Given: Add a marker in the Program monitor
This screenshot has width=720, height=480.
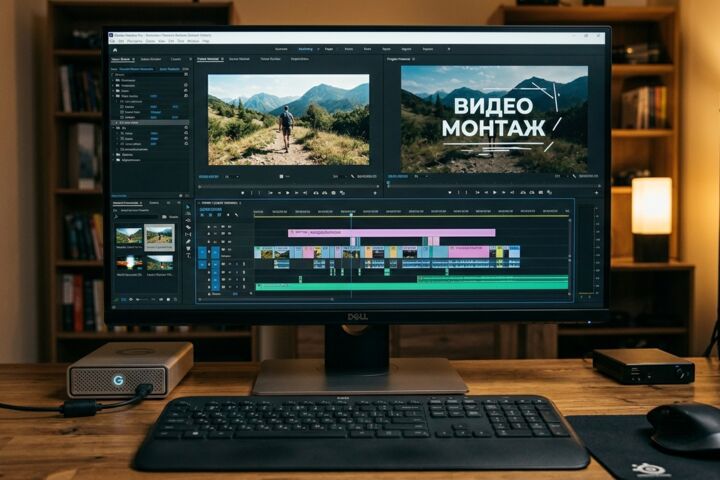Looking at the screenshot, I should point(450,193).
